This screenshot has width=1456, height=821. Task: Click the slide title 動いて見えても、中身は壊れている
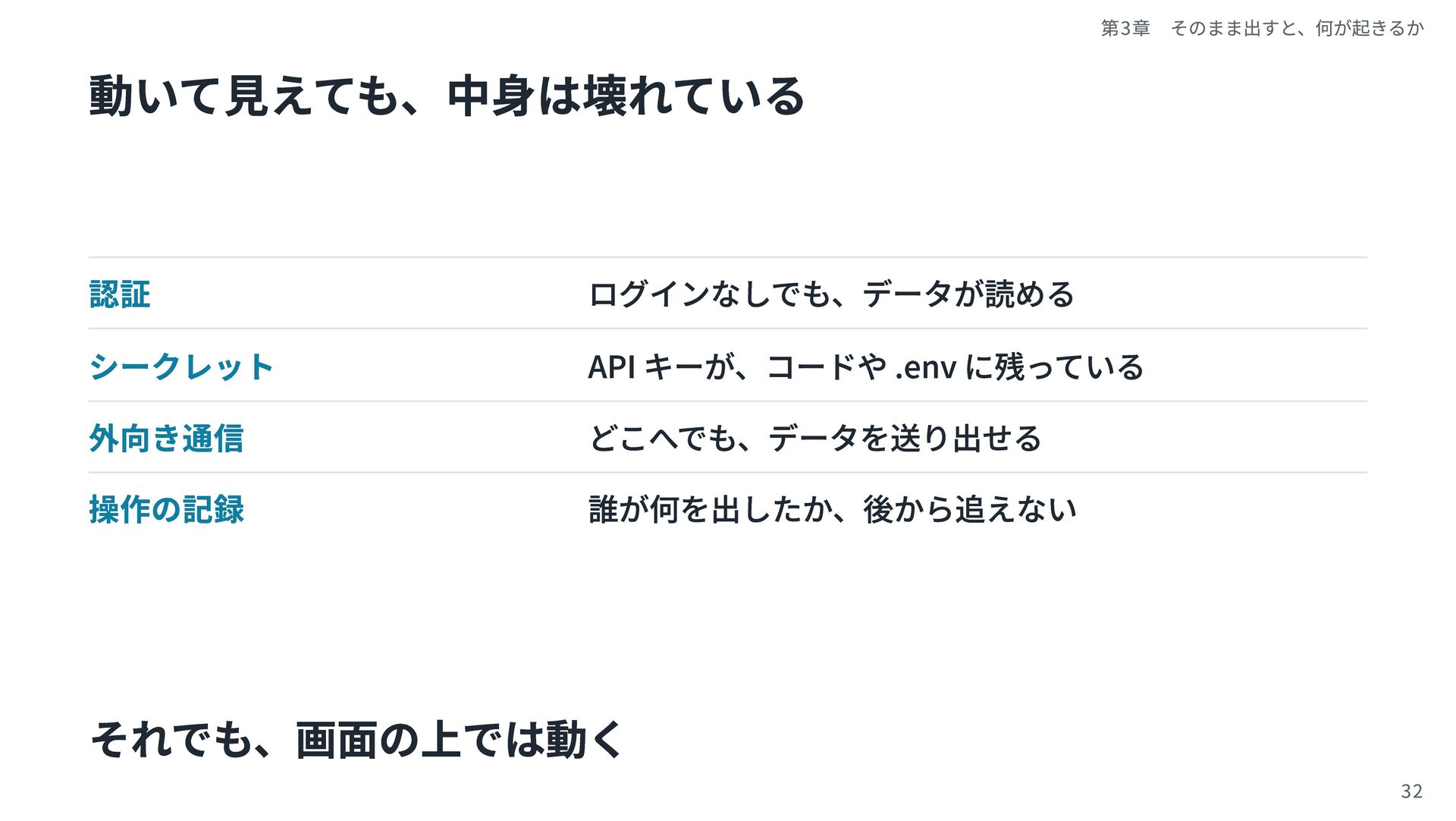[x=447, y=96]
